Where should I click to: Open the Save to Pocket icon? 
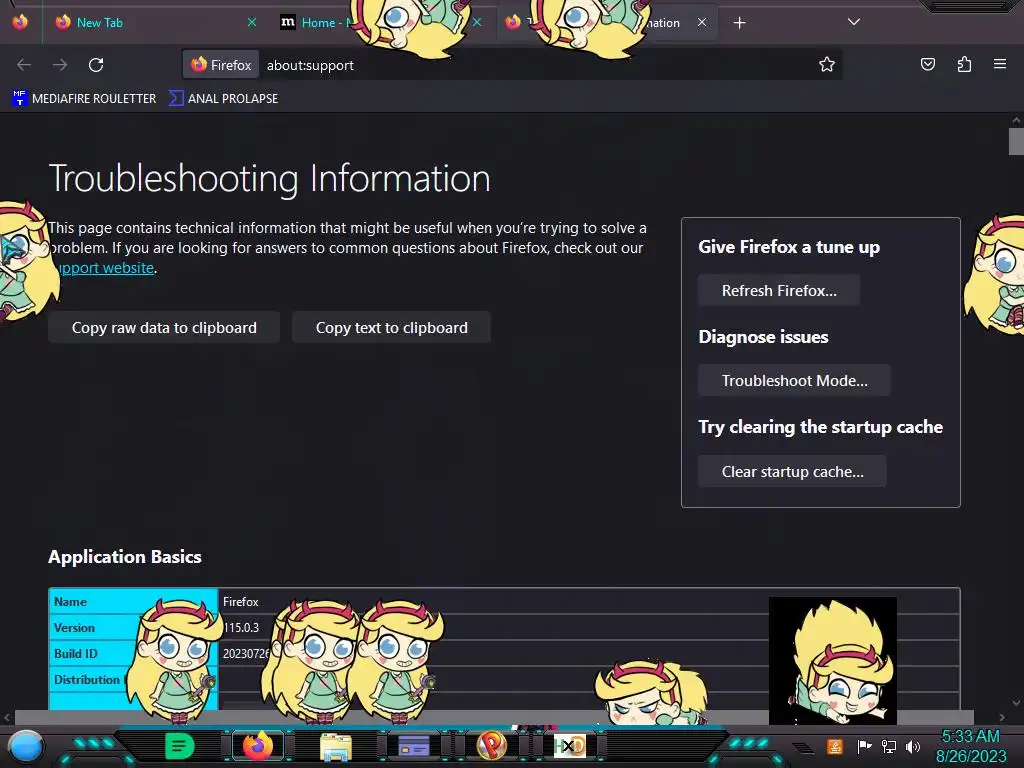(927, 64)
